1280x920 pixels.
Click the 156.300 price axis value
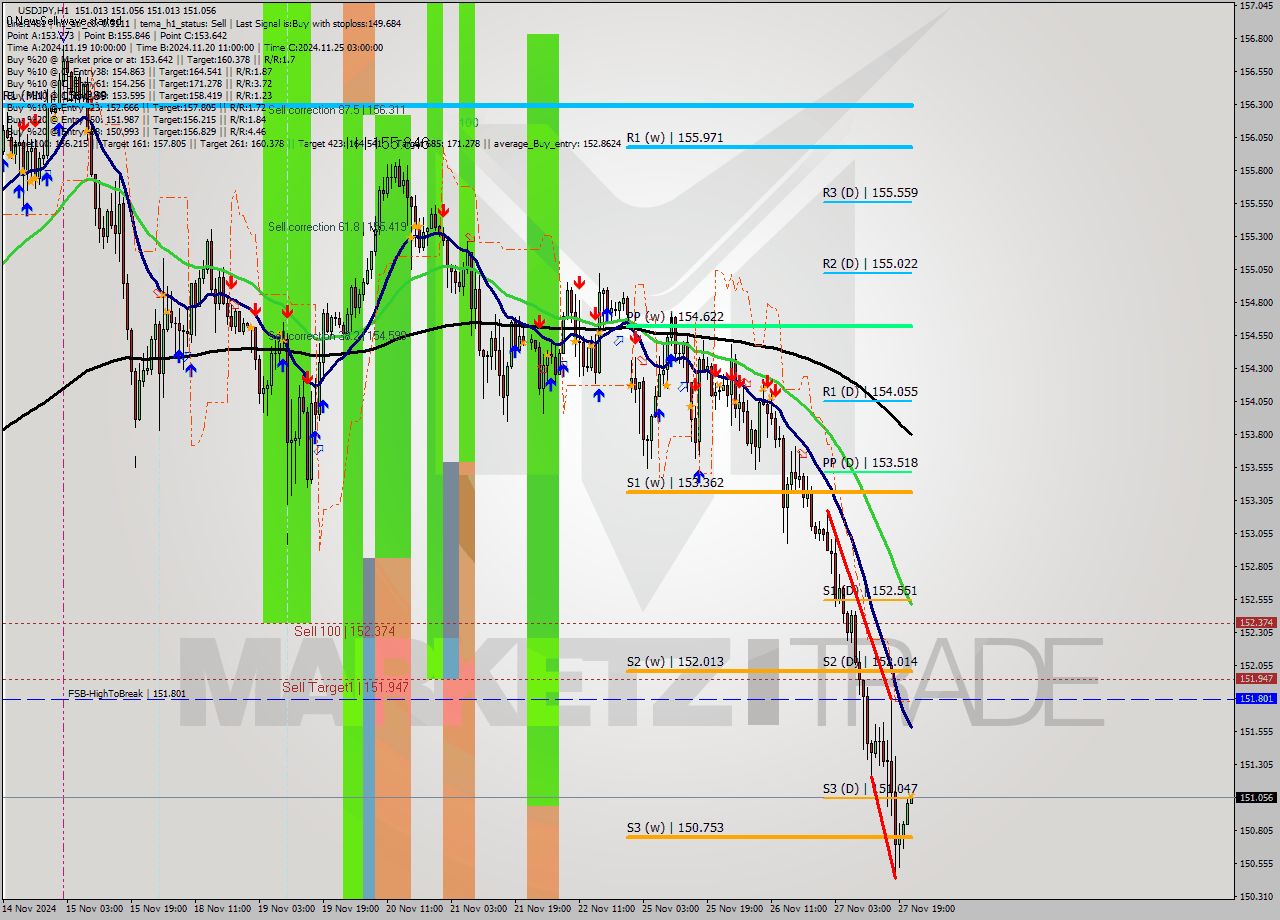(x=1256, y=104)
